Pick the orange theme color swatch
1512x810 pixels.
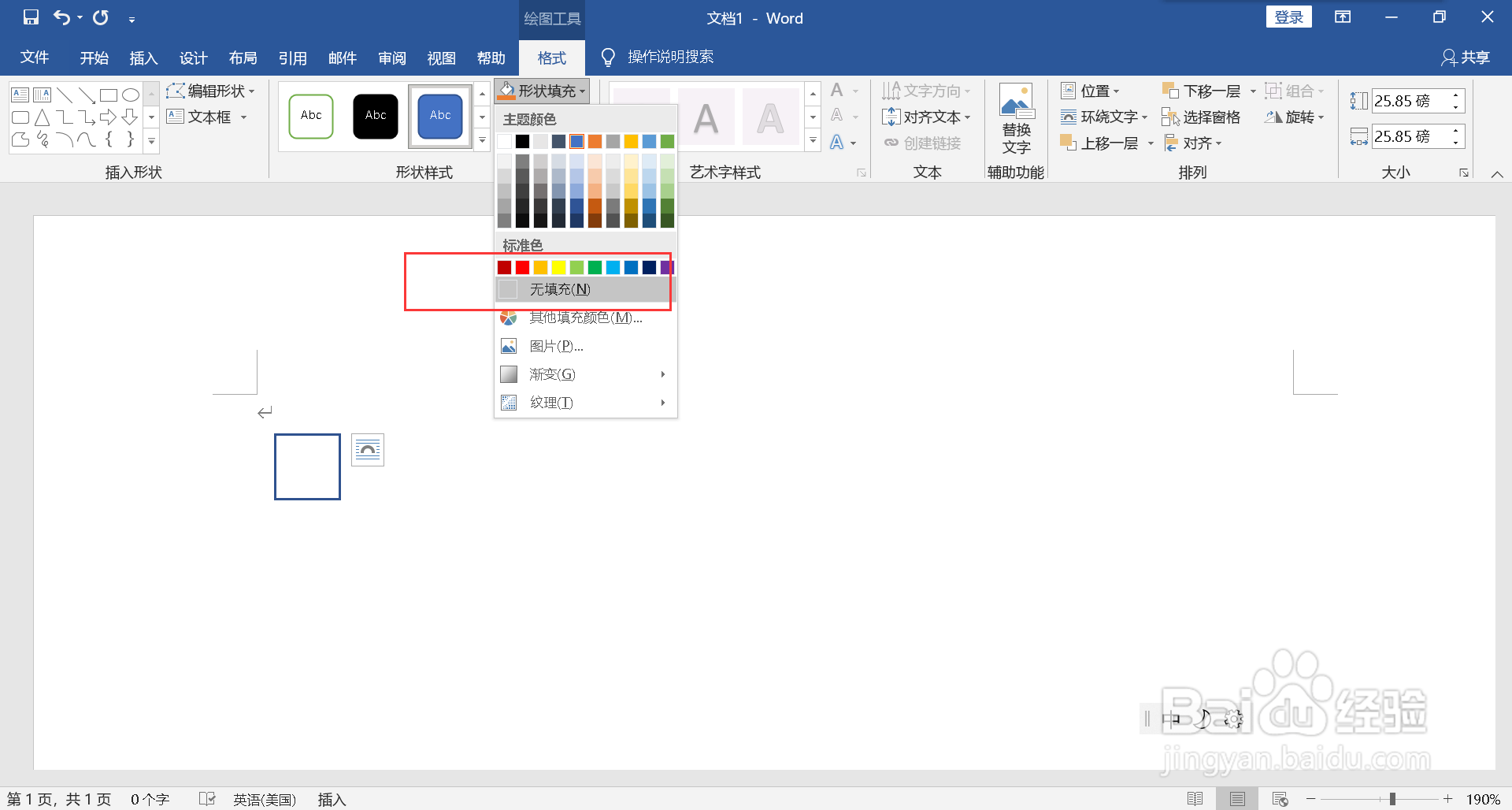pos(595,141)
